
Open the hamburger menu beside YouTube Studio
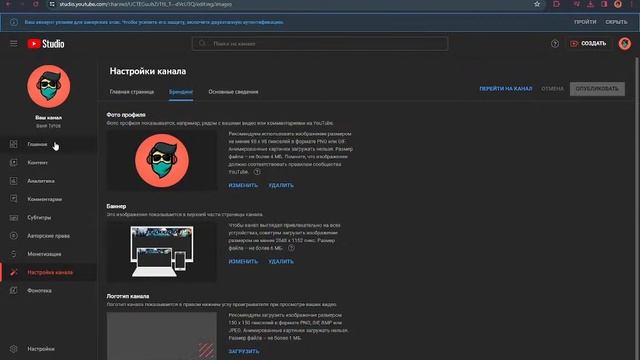(x=13, y=44)
